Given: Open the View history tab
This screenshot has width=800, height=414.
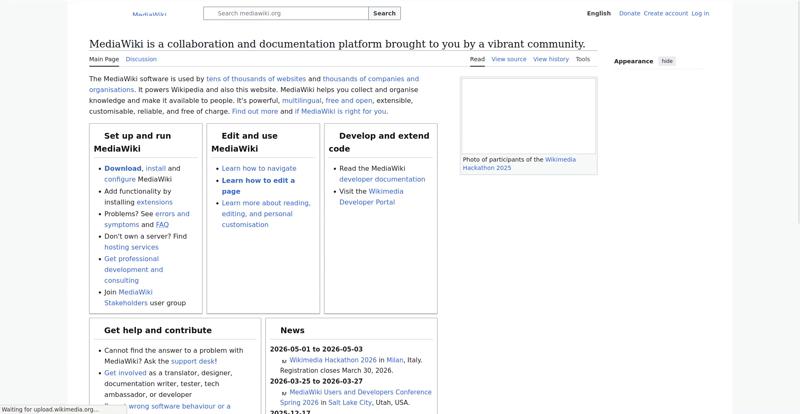Looking at the screenshot, I should (x=551, y=59).
